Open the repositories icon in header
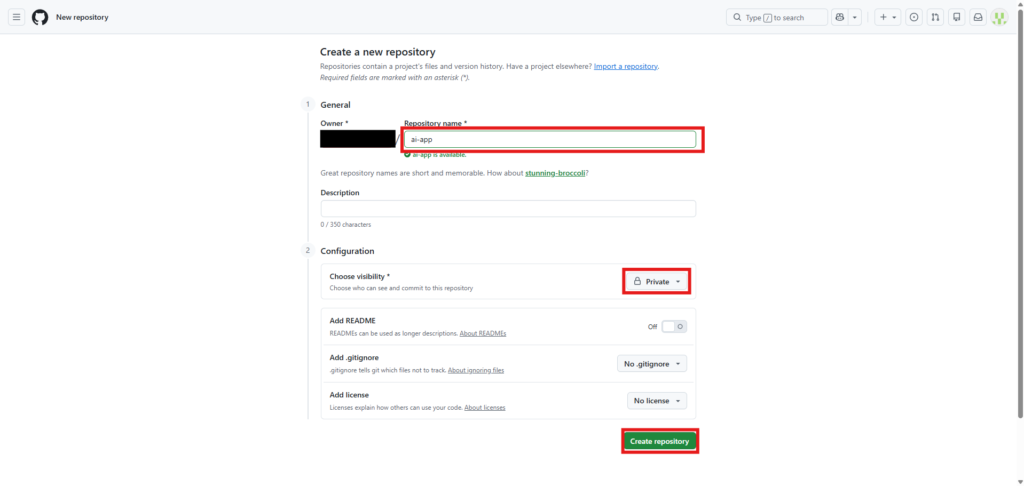The width and height of the screenshot is (1024, 486). coord(957,18)
